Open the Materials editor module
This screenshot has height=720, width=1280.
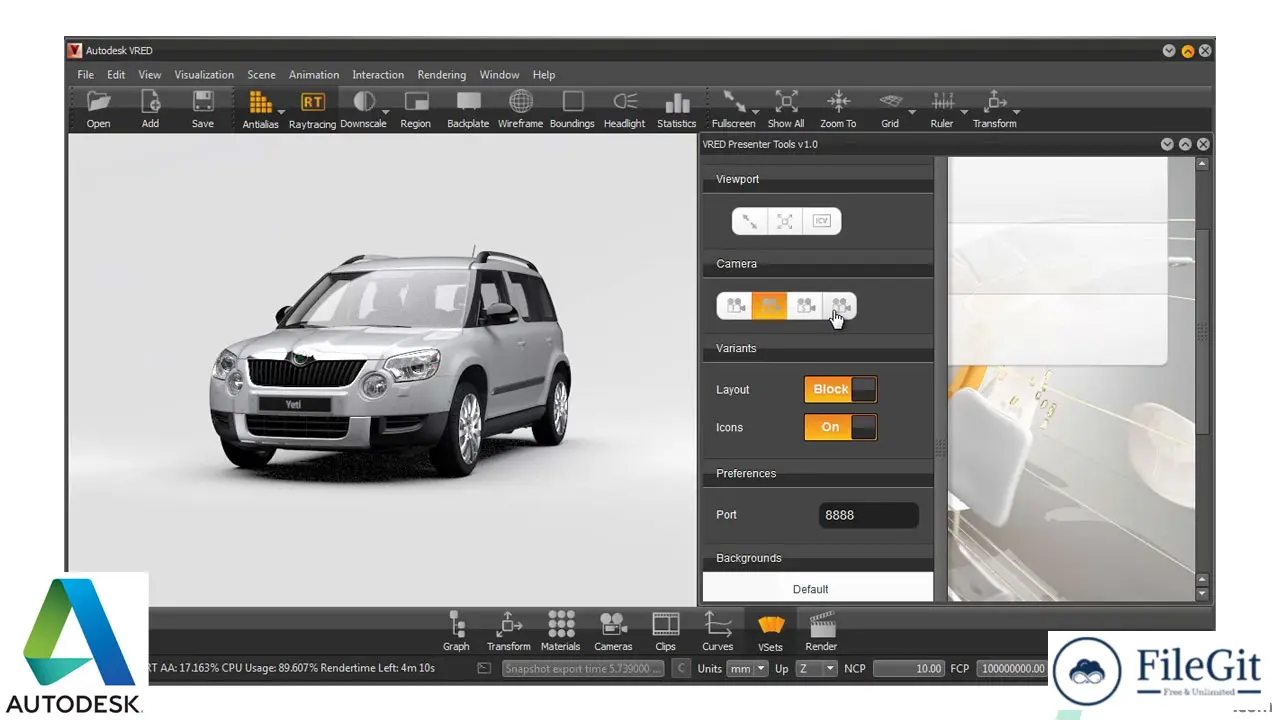pyautogui.click(x=561, y=632)
